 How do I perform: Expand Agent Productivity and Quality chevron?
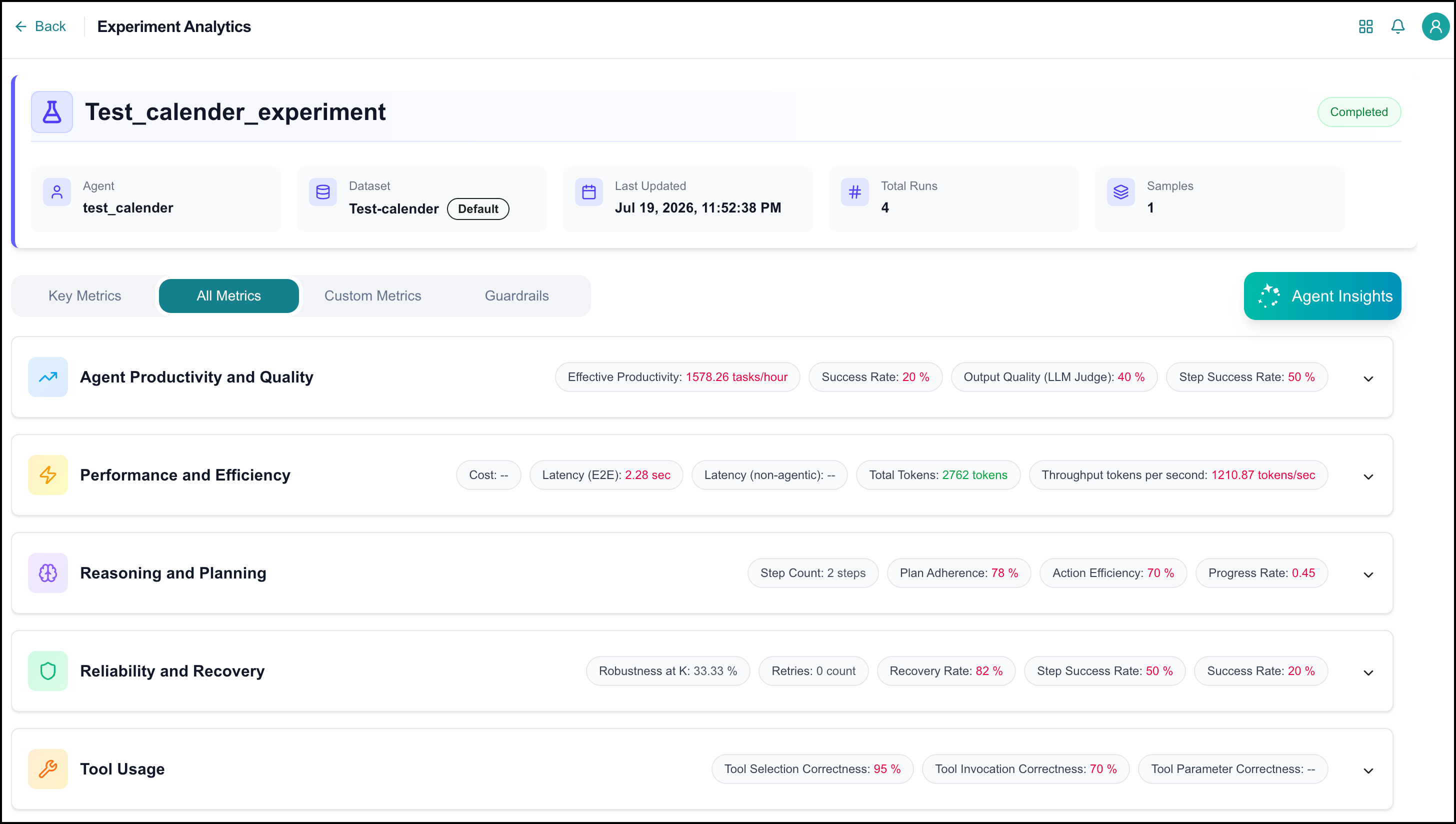tap(1368, 378)
